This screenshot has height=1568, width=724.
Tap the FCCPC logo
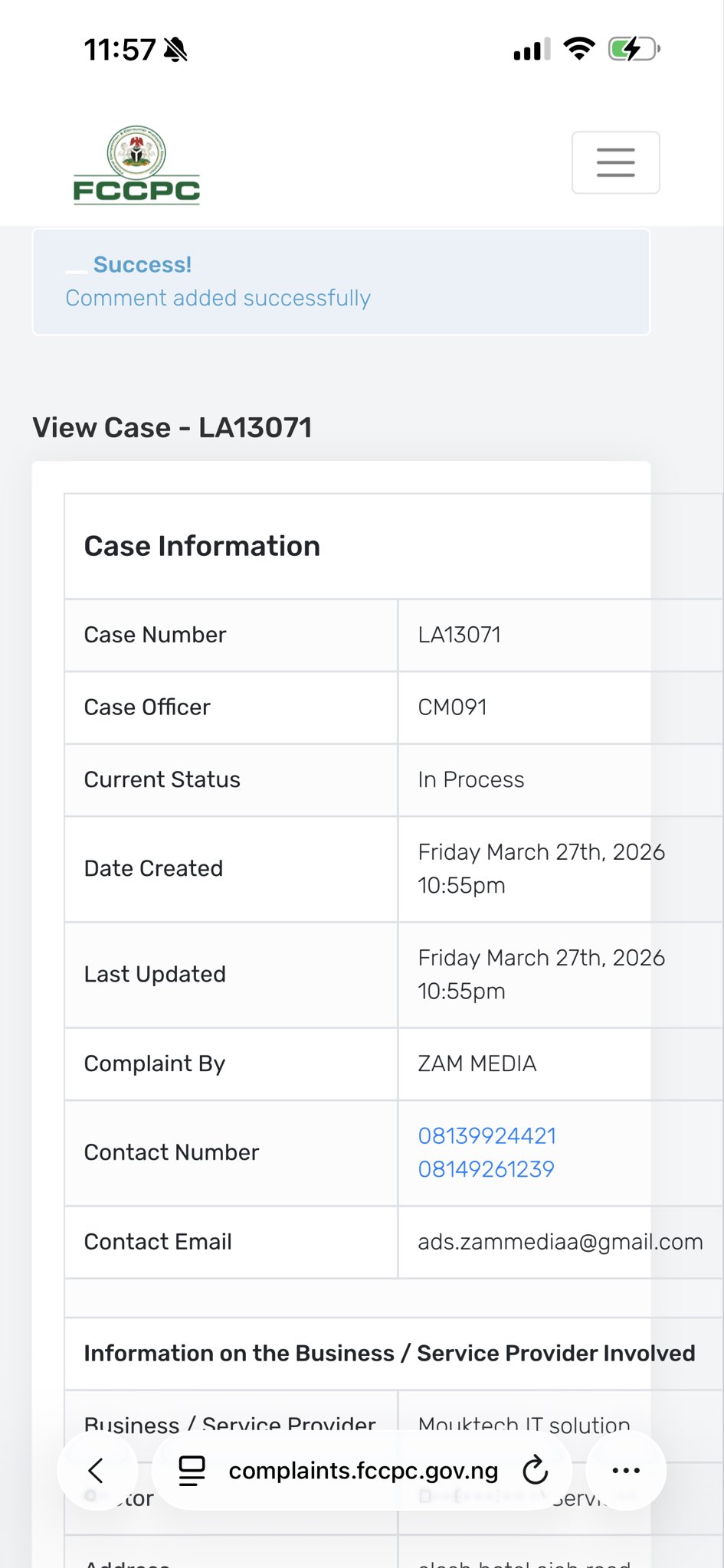pyautogui.click(x=136, y=165)
